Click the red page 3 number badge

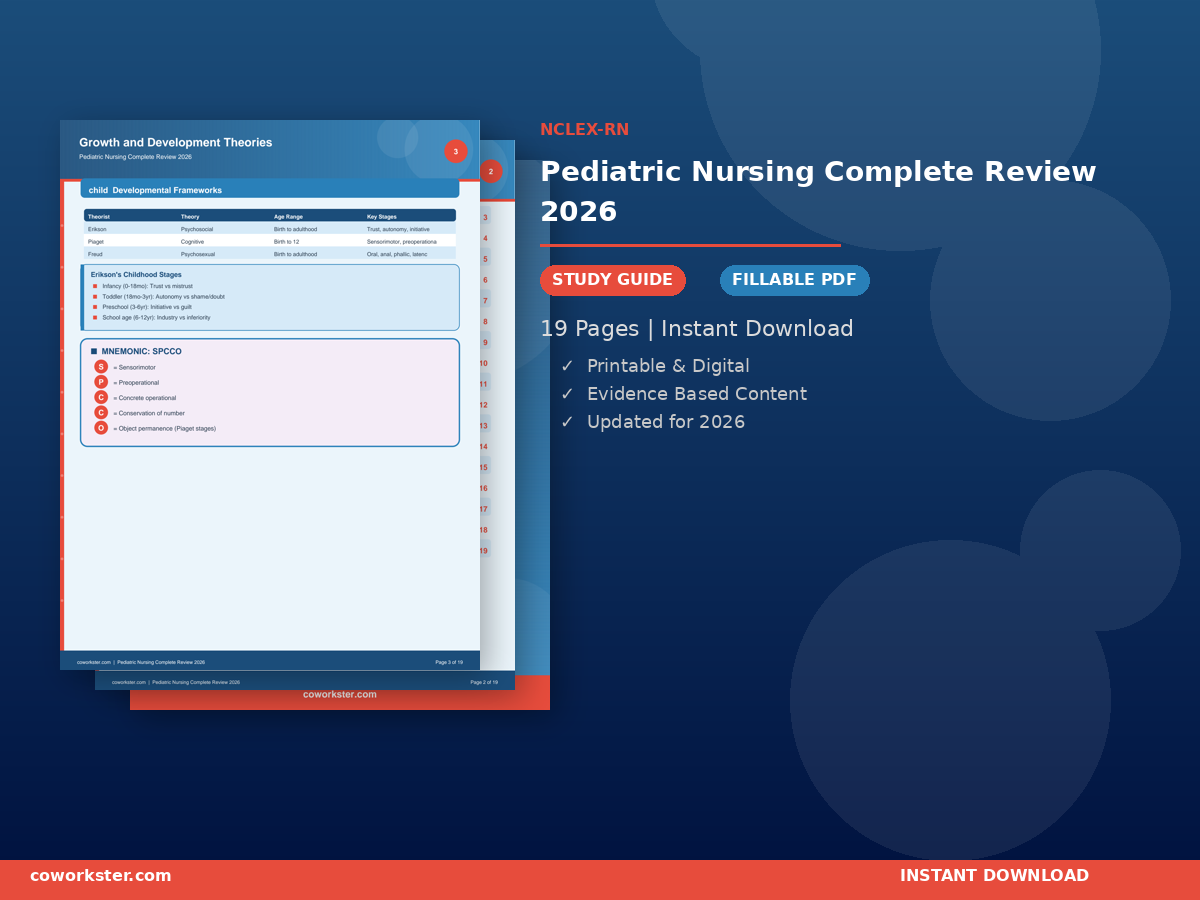tap(456, 152)
